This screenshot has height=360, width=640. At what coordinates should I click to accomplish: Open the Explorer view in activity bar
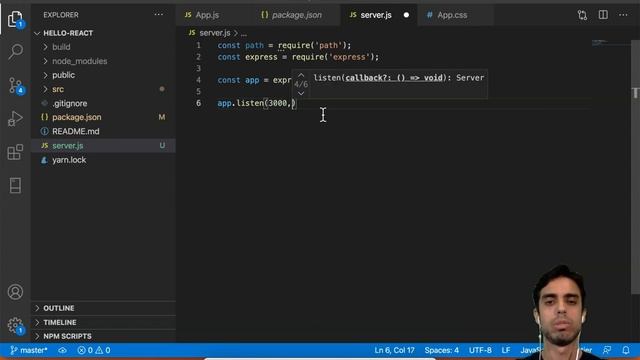pos(15,19)
